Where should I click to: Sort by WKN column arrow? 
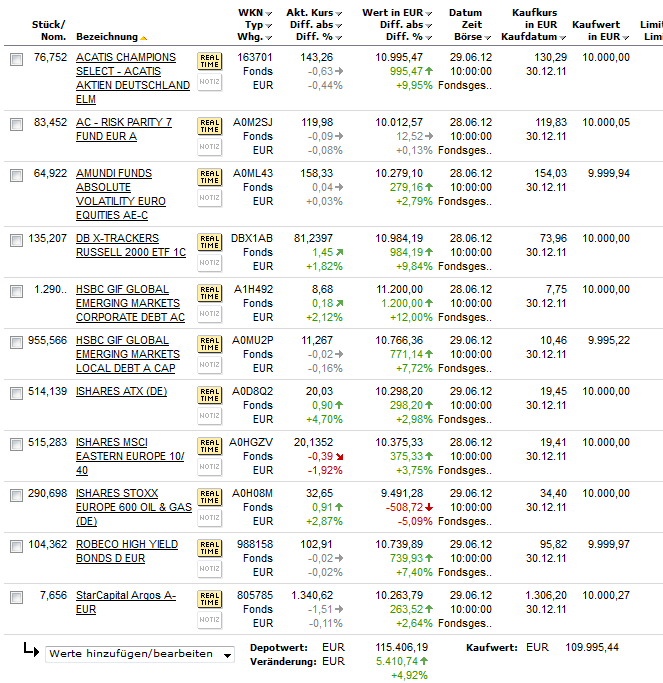coord(268,14)
